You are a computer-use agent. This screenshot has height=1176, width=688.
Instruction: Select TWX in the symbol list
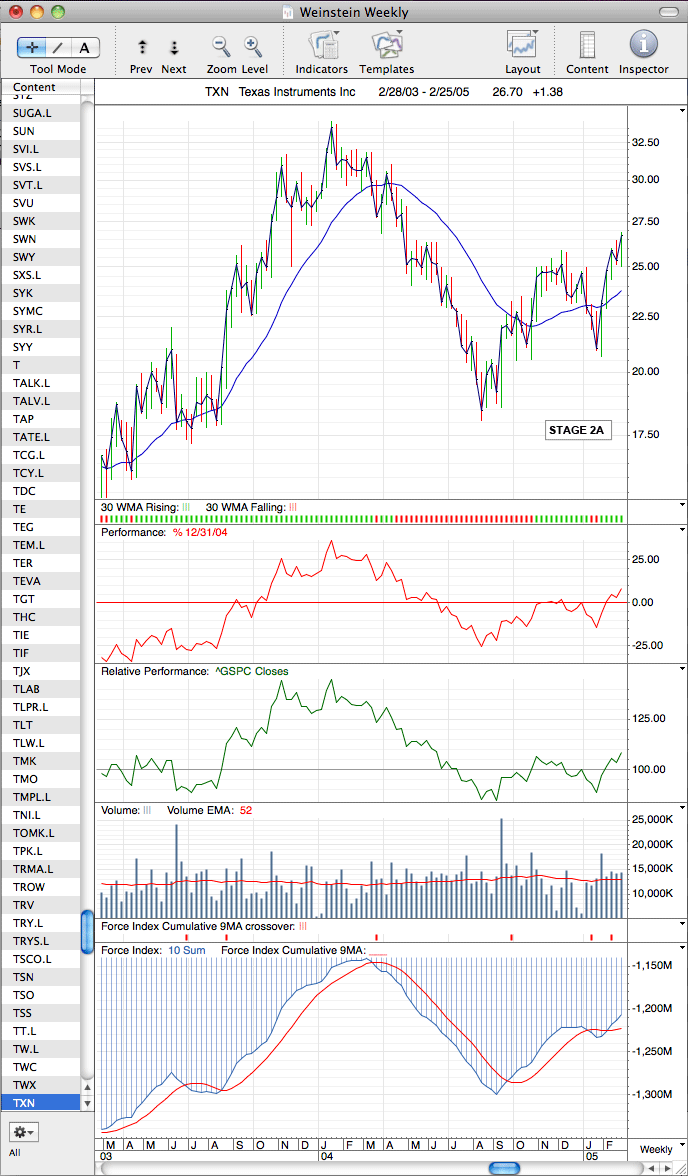41,1084
